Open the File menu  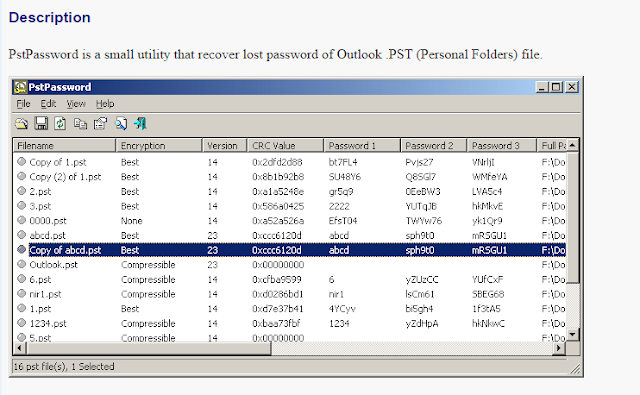pos(23,104)
